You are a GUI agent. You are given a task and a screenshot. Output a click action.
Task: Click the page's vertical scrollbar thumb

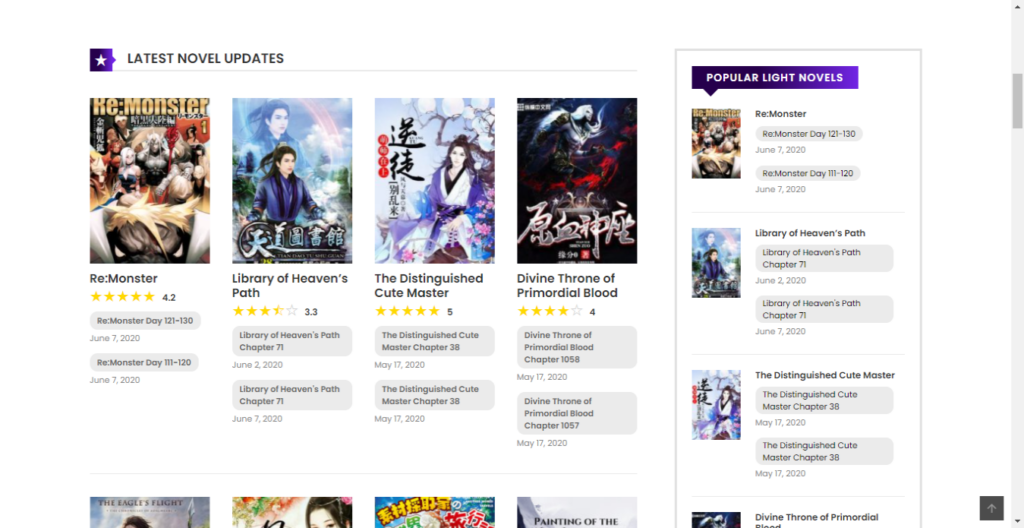pyautogui.click(x=1017, y=101)
